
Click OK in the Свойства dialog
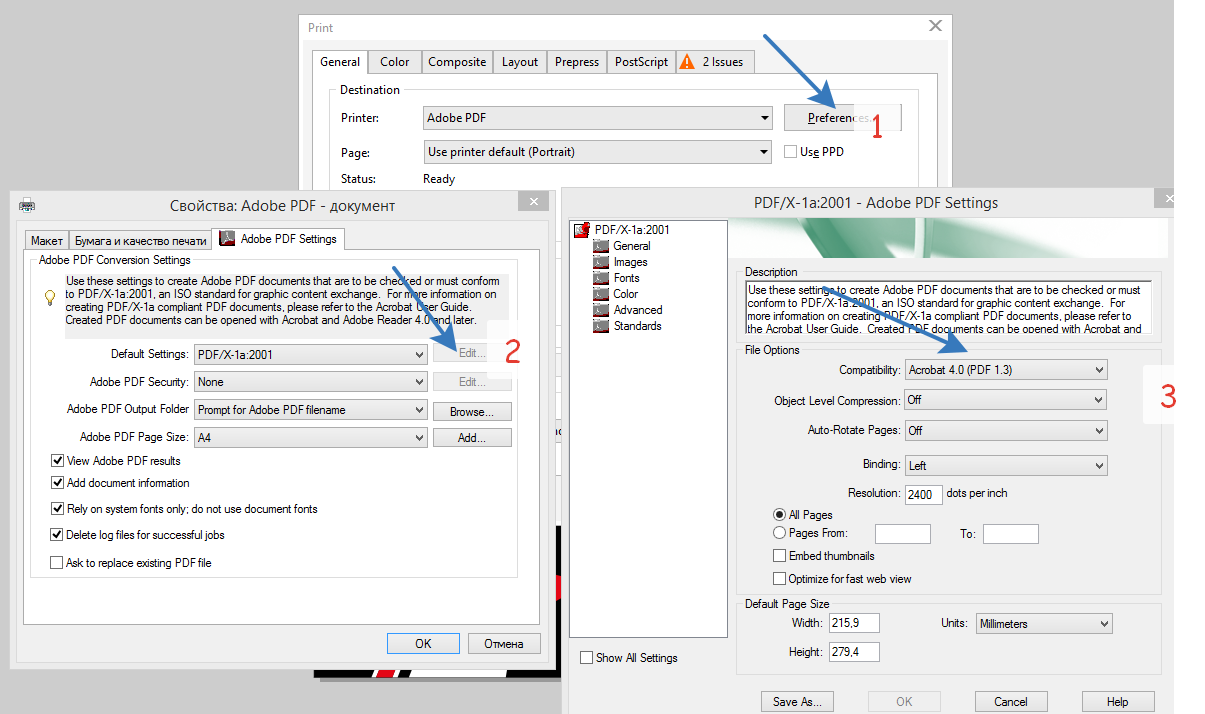423,643
